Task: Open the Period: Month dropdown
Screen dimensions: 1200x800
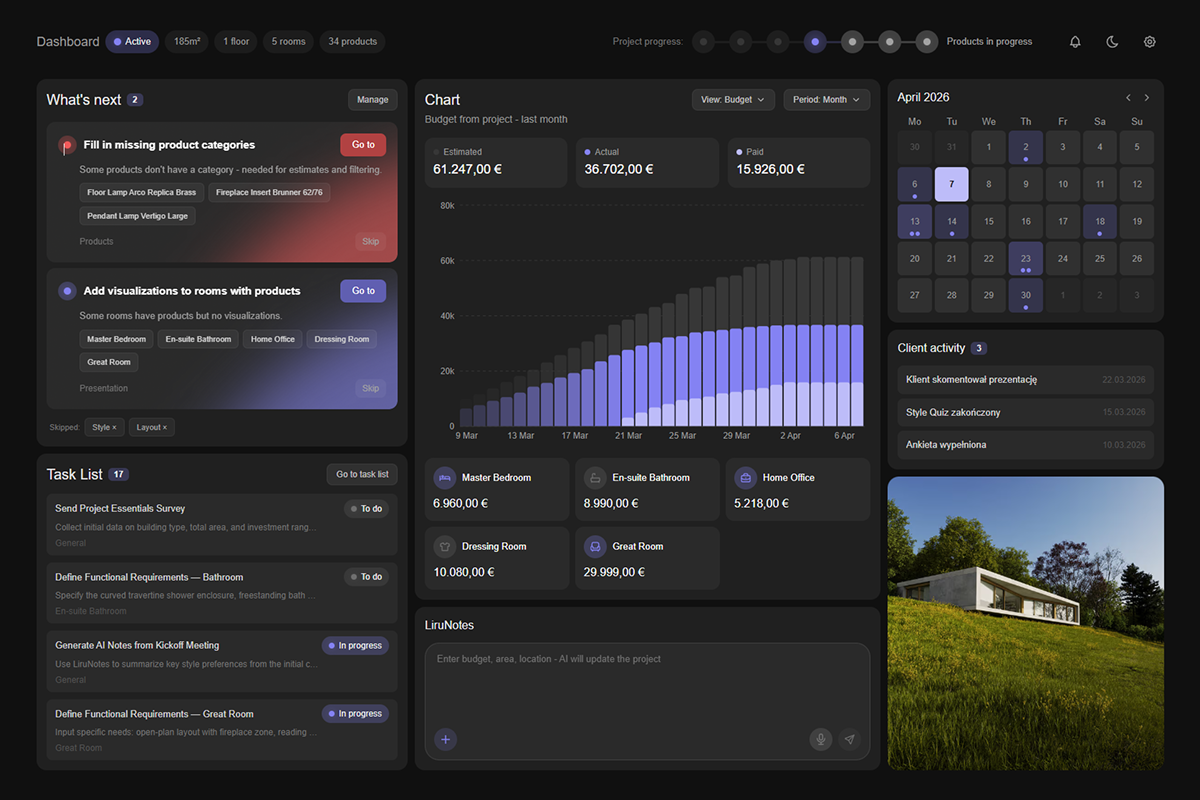Action: 826,99
